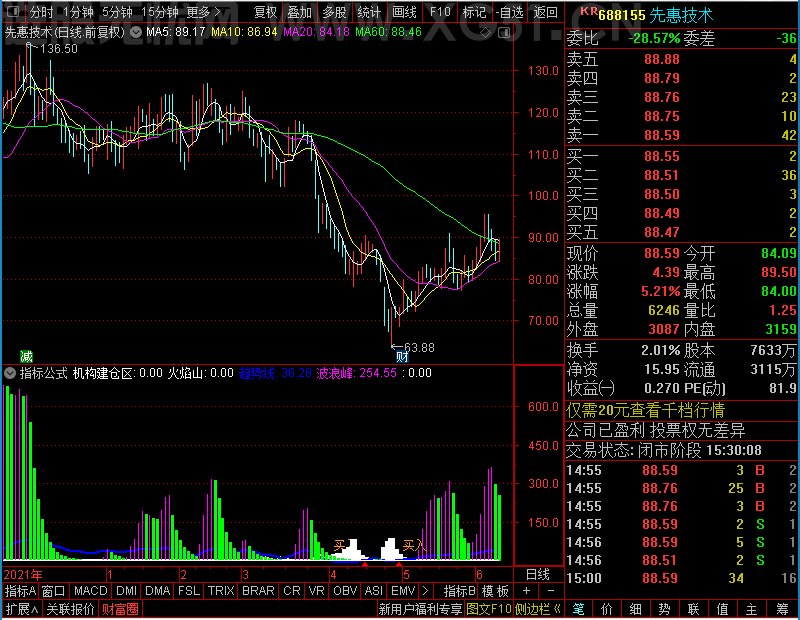Switch to the 1分钟 chart
800x620 pixels.
click(x=79, y=11)
